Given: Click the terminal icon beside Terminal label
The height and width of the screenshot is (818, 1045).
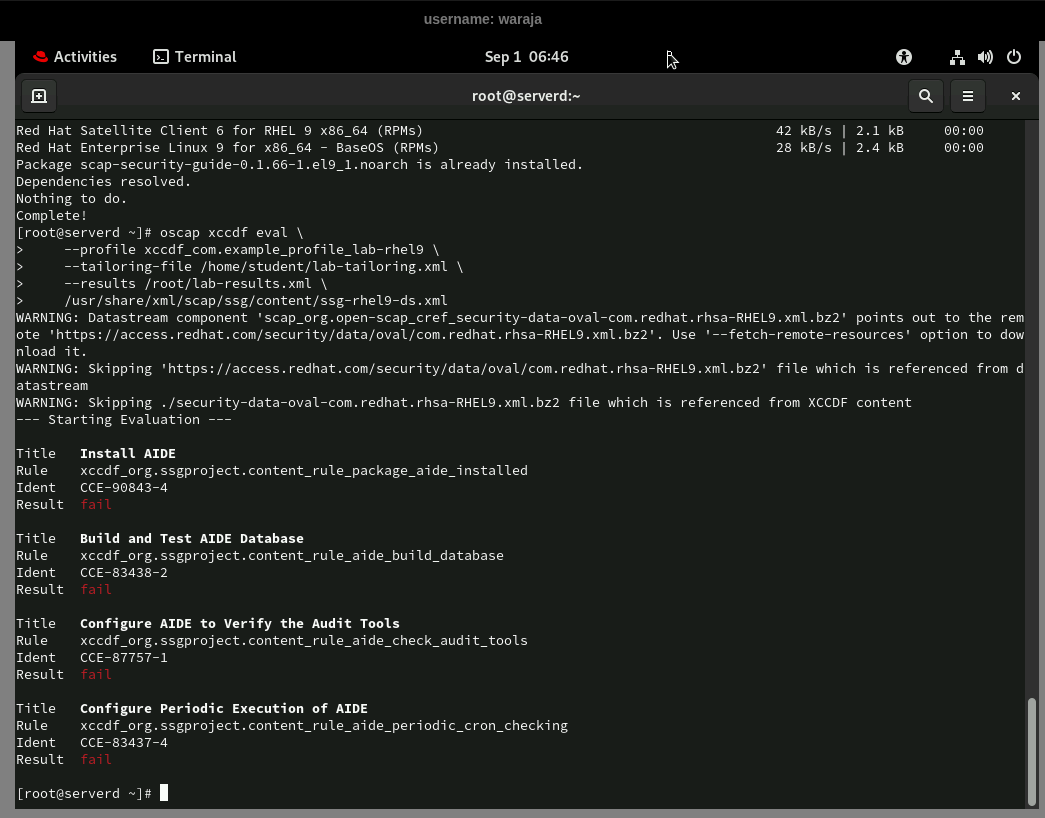Looking at the screenshot, I should [161, 57].
